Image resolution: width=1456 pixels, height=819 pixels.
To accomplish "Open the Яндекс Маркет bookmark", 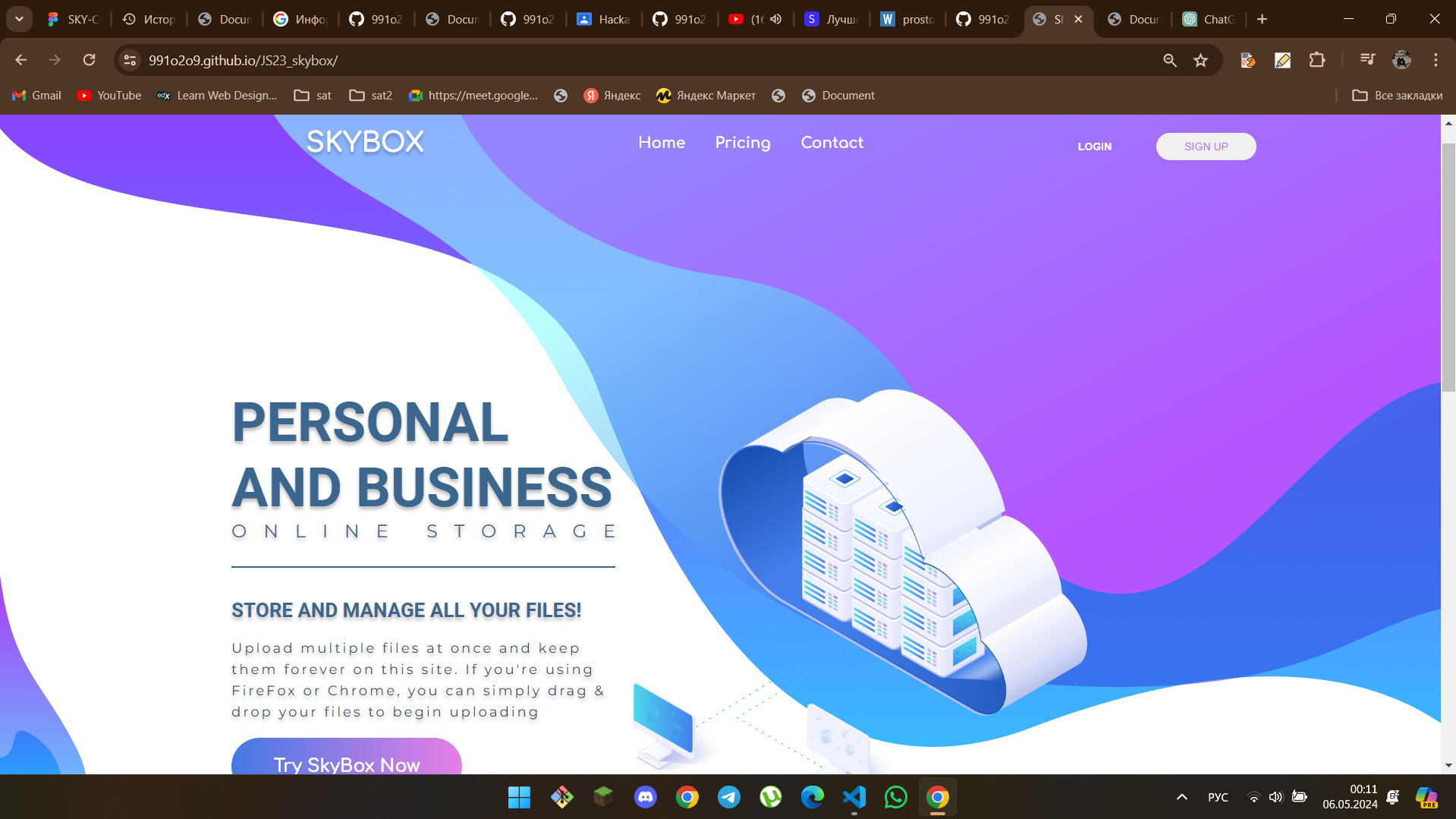I will click(706, 96).
